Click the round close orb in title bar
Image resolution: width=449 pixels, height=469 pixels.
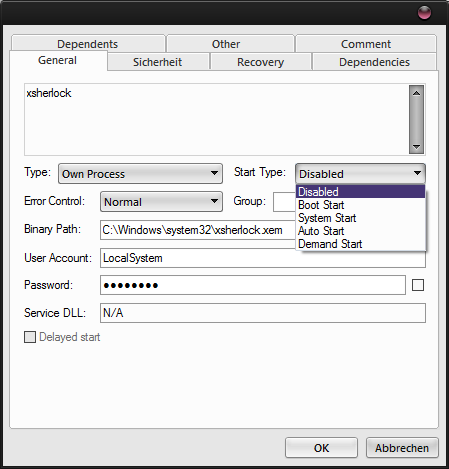[424, 13]
